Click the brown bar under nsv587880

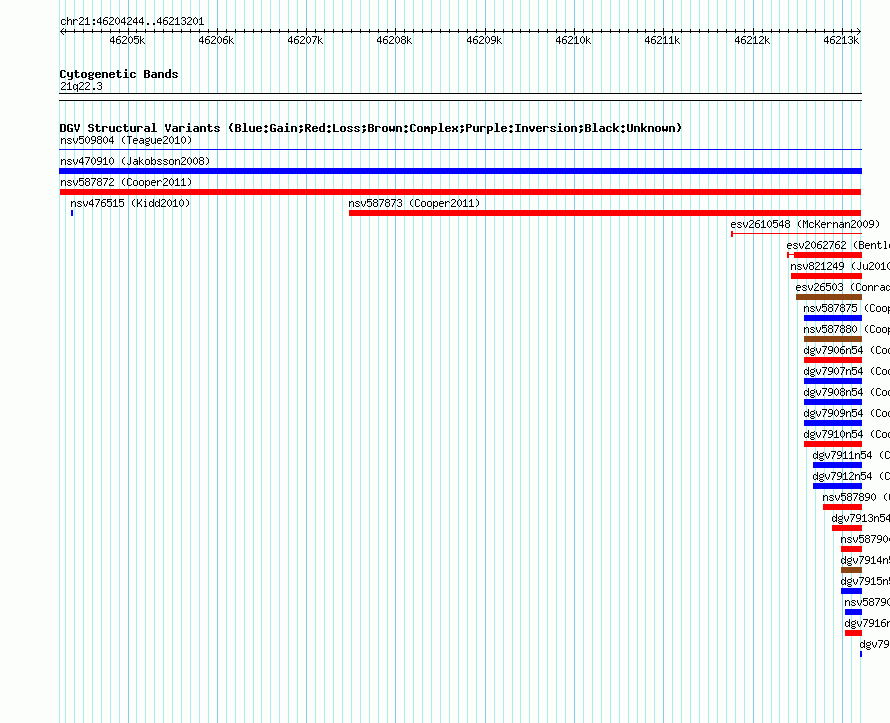833,339
